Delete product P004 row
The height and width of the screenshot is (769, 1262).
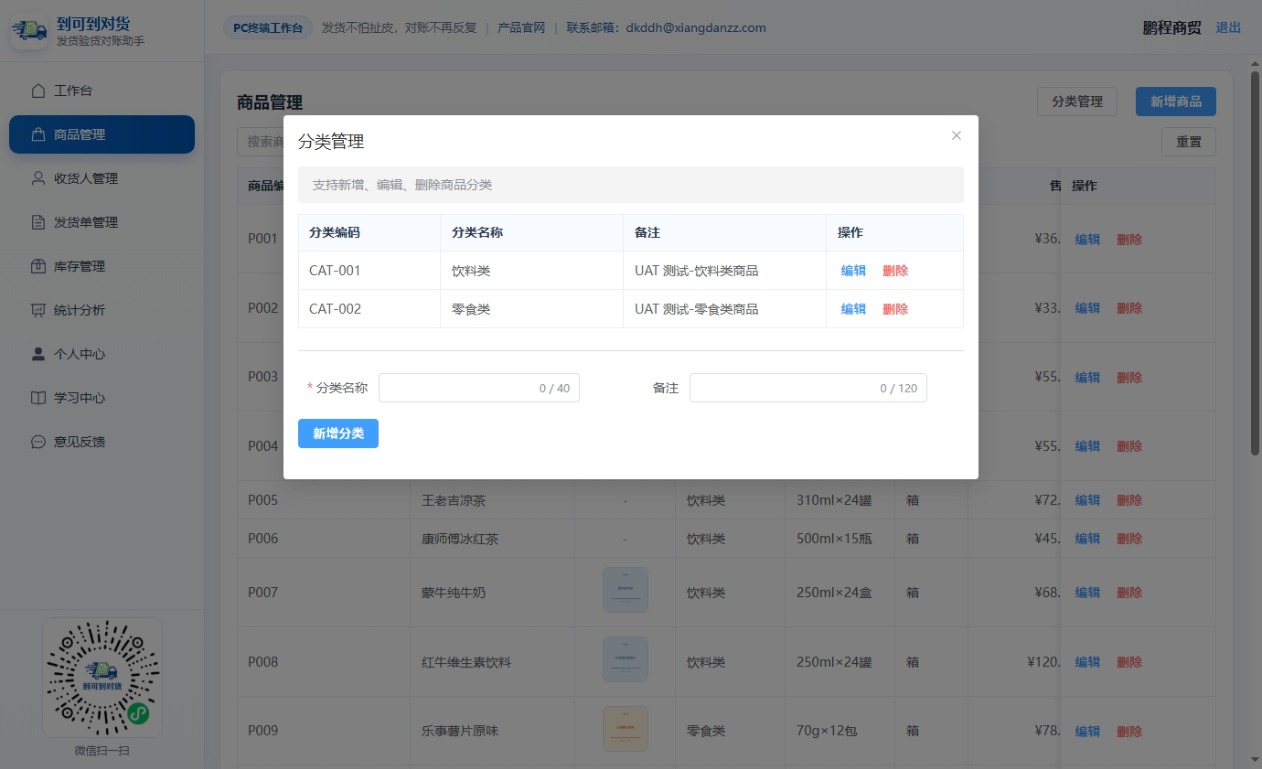[1129, 447]
